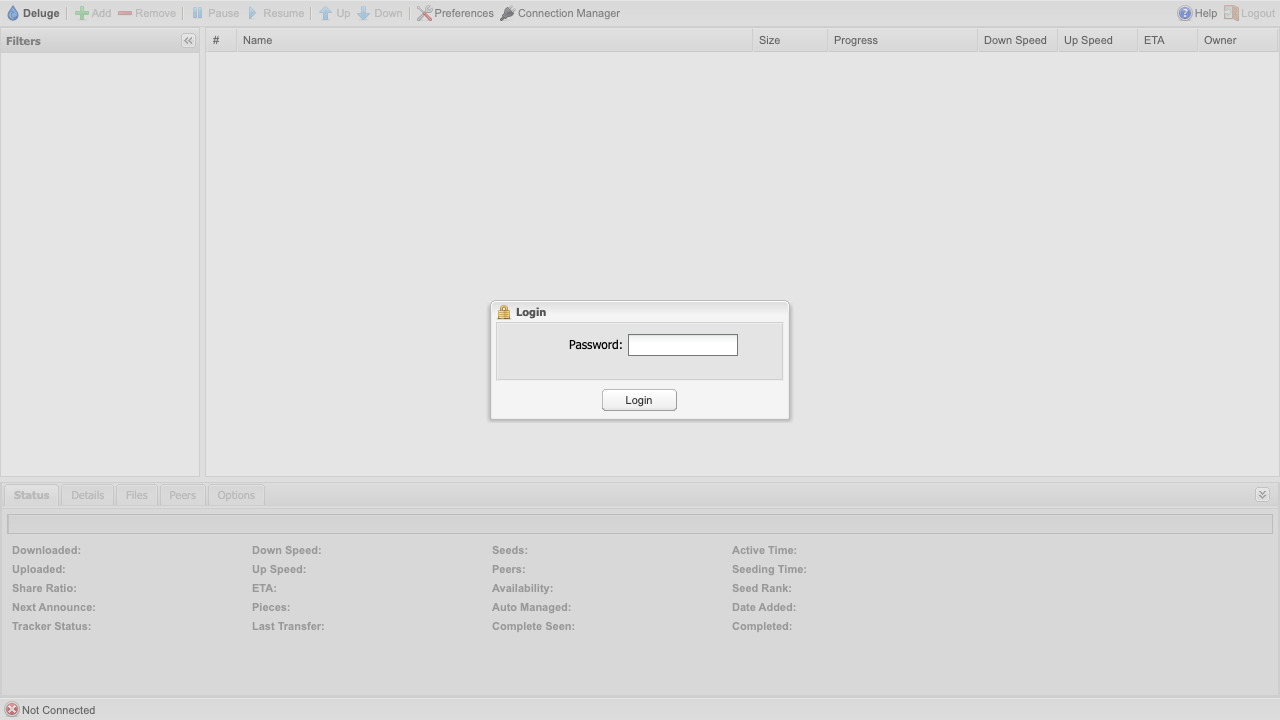
Task: Click the Deluge logo icon
Action: [13, 13]
